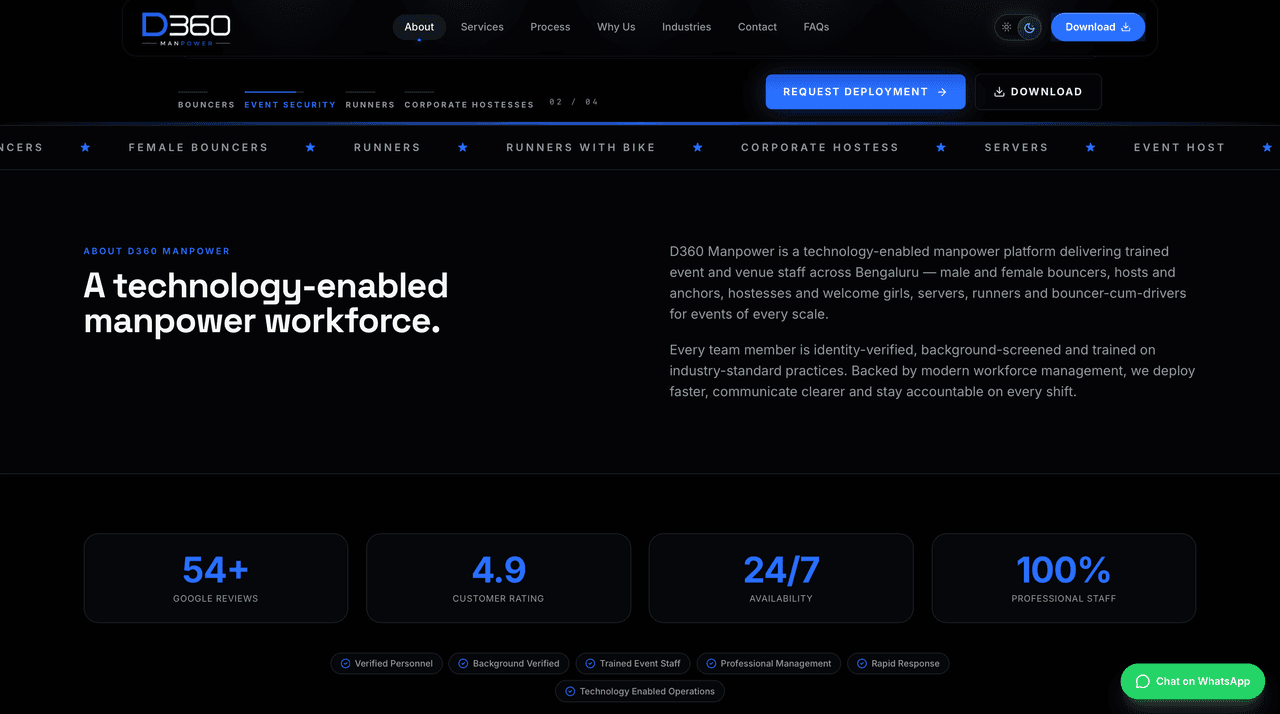Click the star before RUNNERS WITH BIKE
Viewport: 1280px width, 714px height.
[463, 147]
